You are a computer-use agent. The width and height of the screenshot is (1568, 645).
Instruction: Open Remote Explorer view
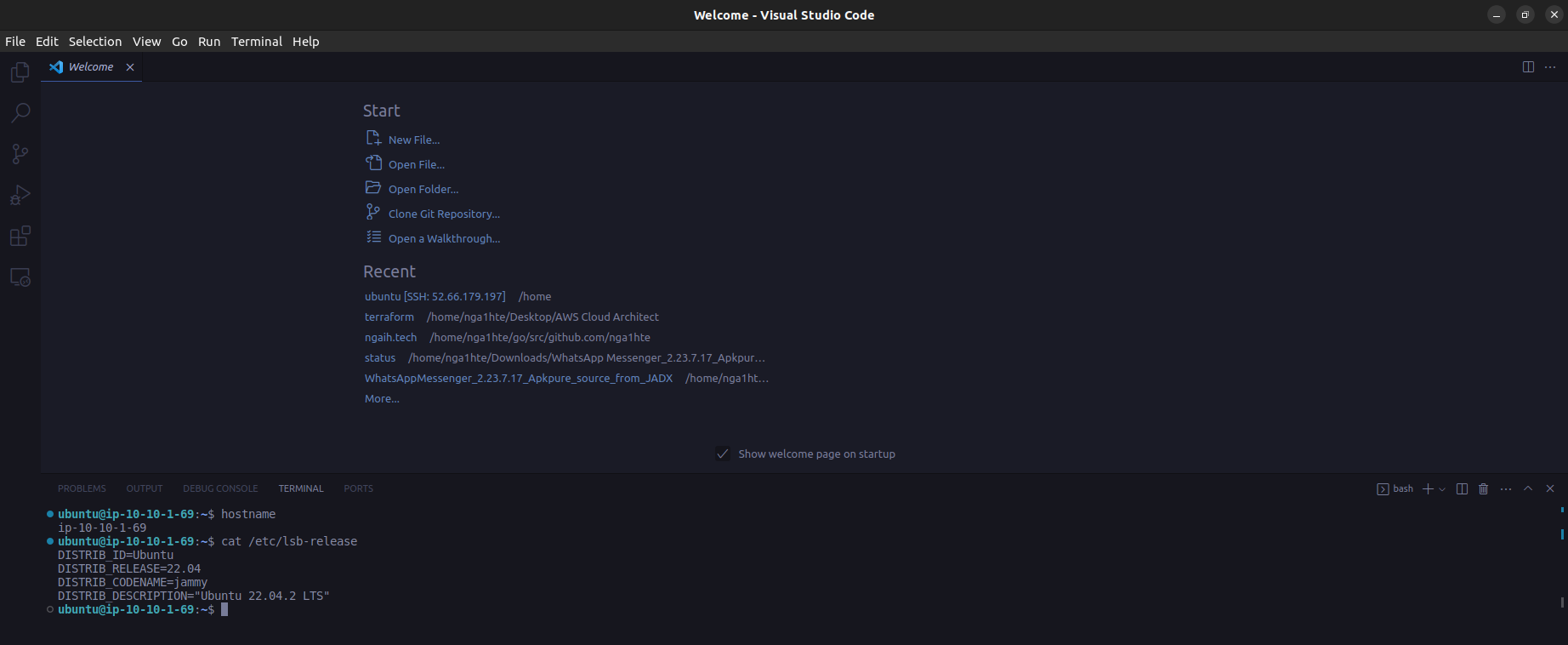(x=20, y=277)
